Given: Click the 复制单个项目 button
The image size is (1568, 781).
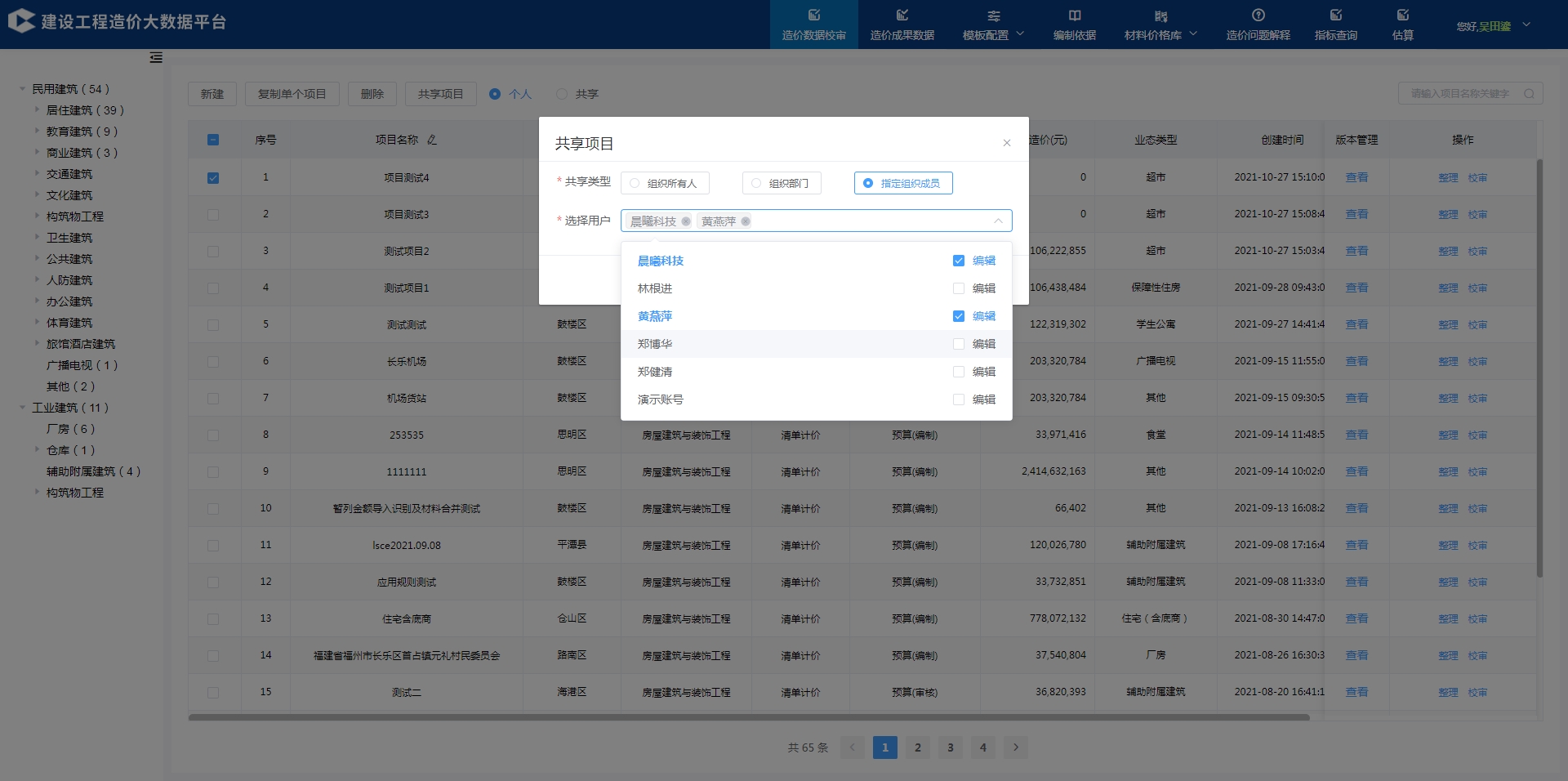Looking at the screenshot, I should pyautogui.click(x=292, y=94).
